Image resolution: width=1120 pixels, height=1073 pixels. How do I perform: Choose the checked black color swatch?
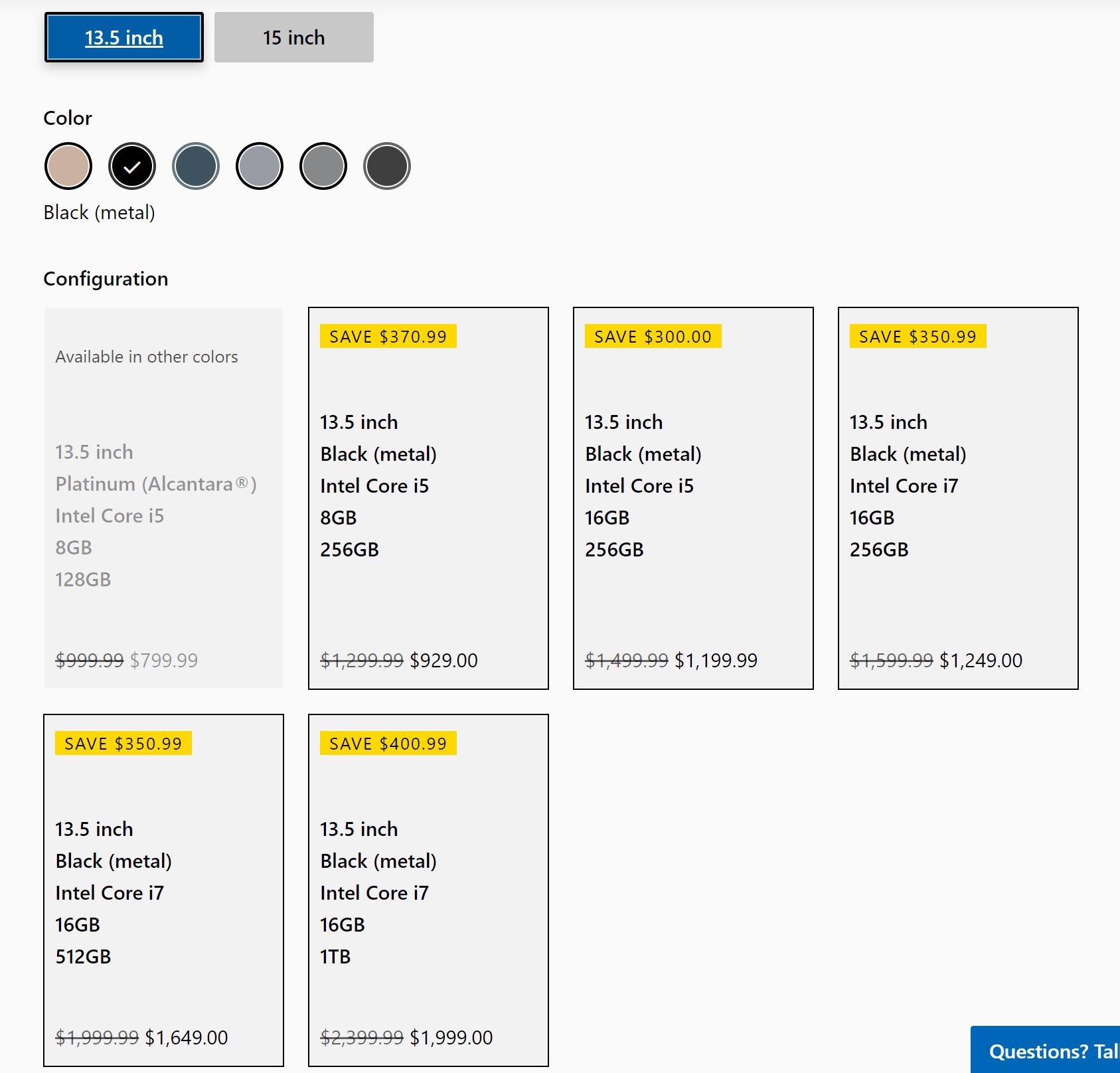[x=132, y=166]
